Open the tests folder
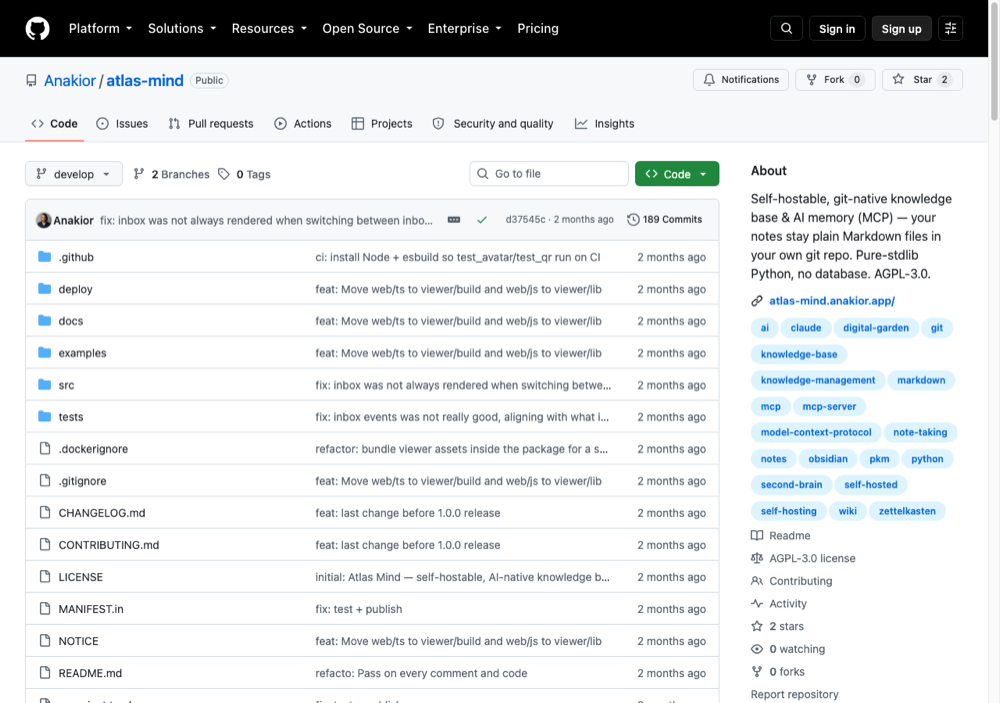Screen dimensions: 1000x703 (x=71, y=417)
